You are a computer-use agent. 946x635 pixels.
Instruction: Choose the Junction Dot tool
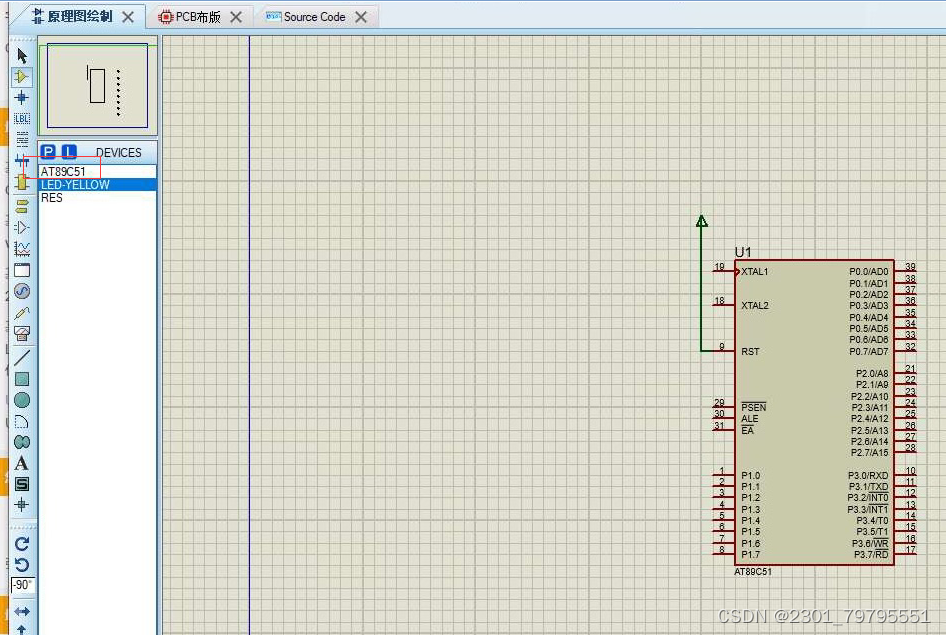click(x=22, y=97)
